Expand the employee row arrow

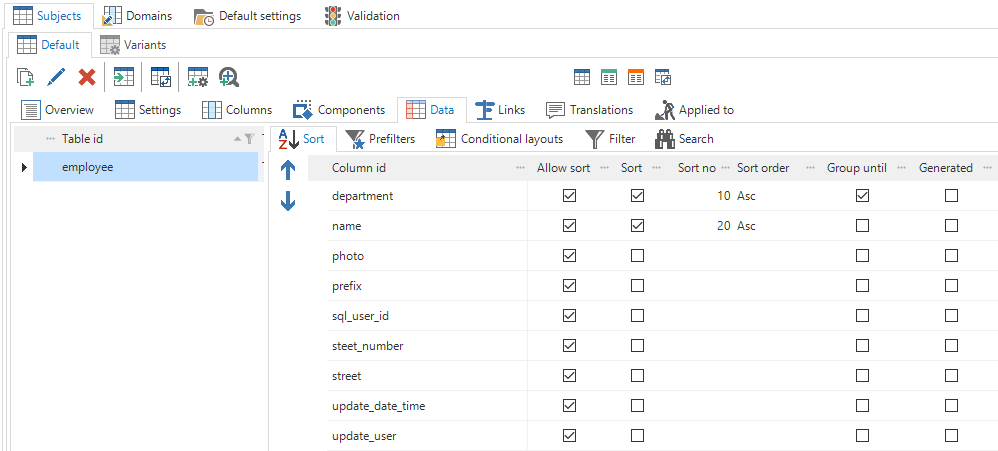click(x=24, y=167)
